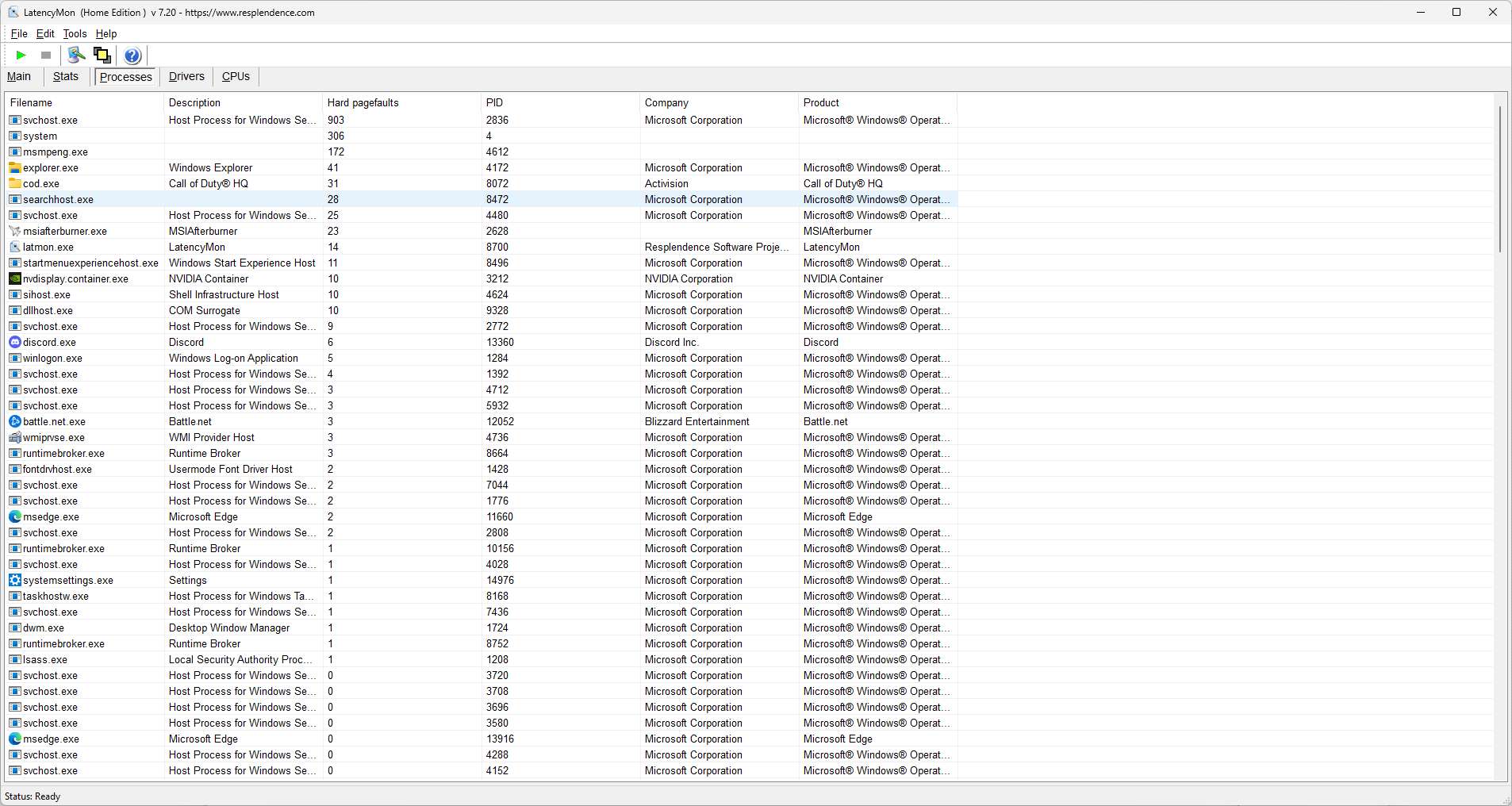This screenshot has height=806, width=1512.
Task: Open the Tools menu
Action: coord(75,33)
